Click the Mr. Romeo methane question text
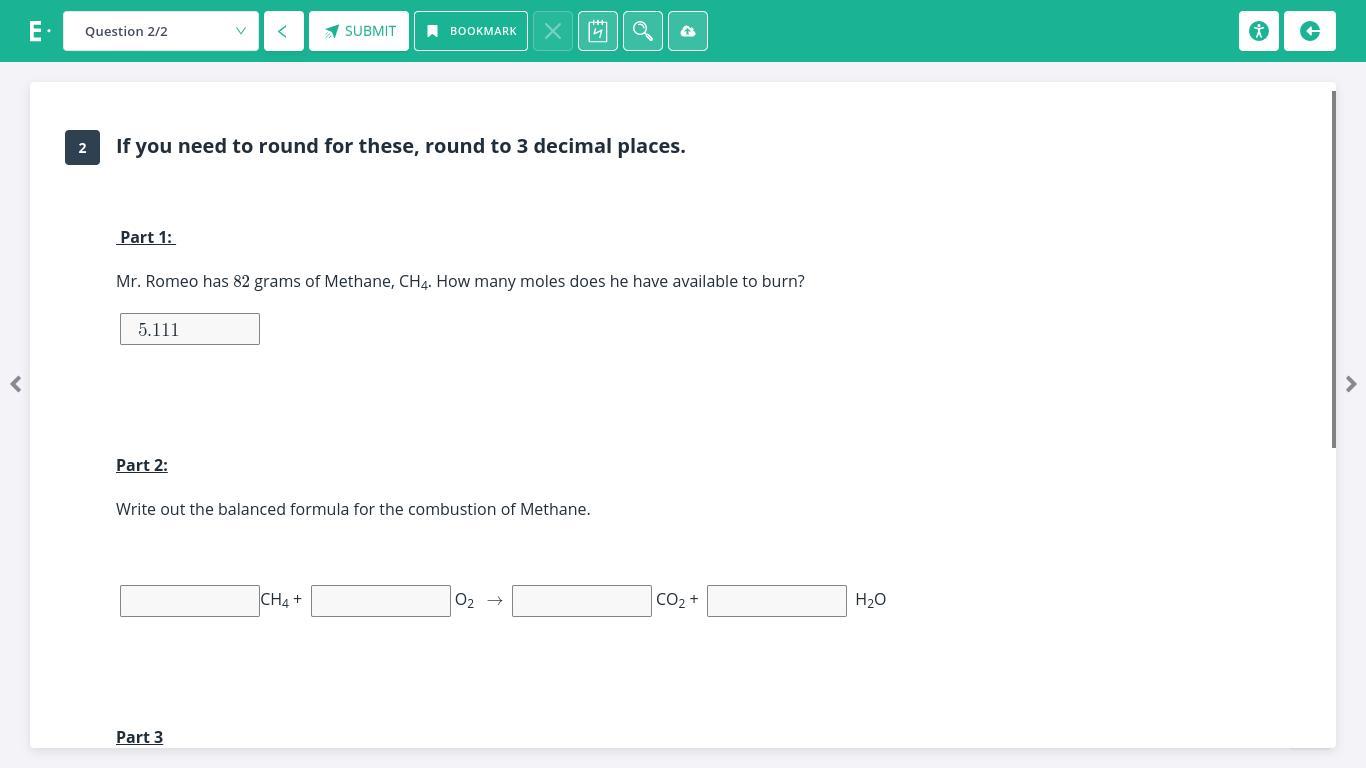This screenshot has width=1366, height=768. (x=460, y=282)
